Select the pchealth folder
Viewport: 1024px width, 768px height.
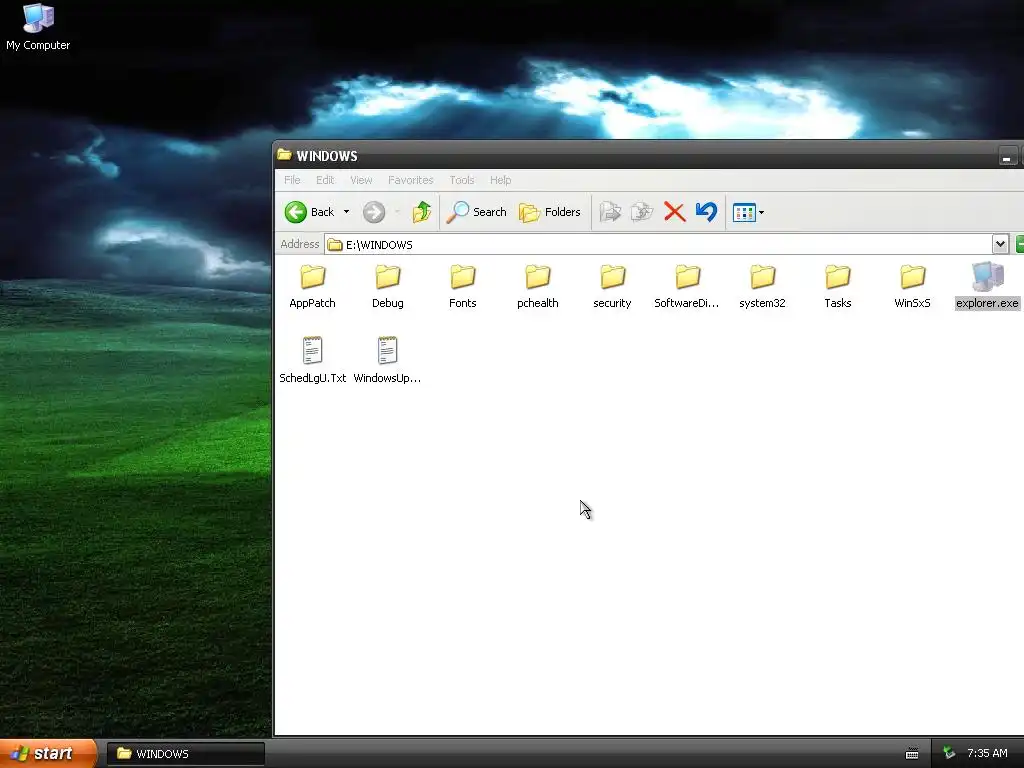(537, 287)
